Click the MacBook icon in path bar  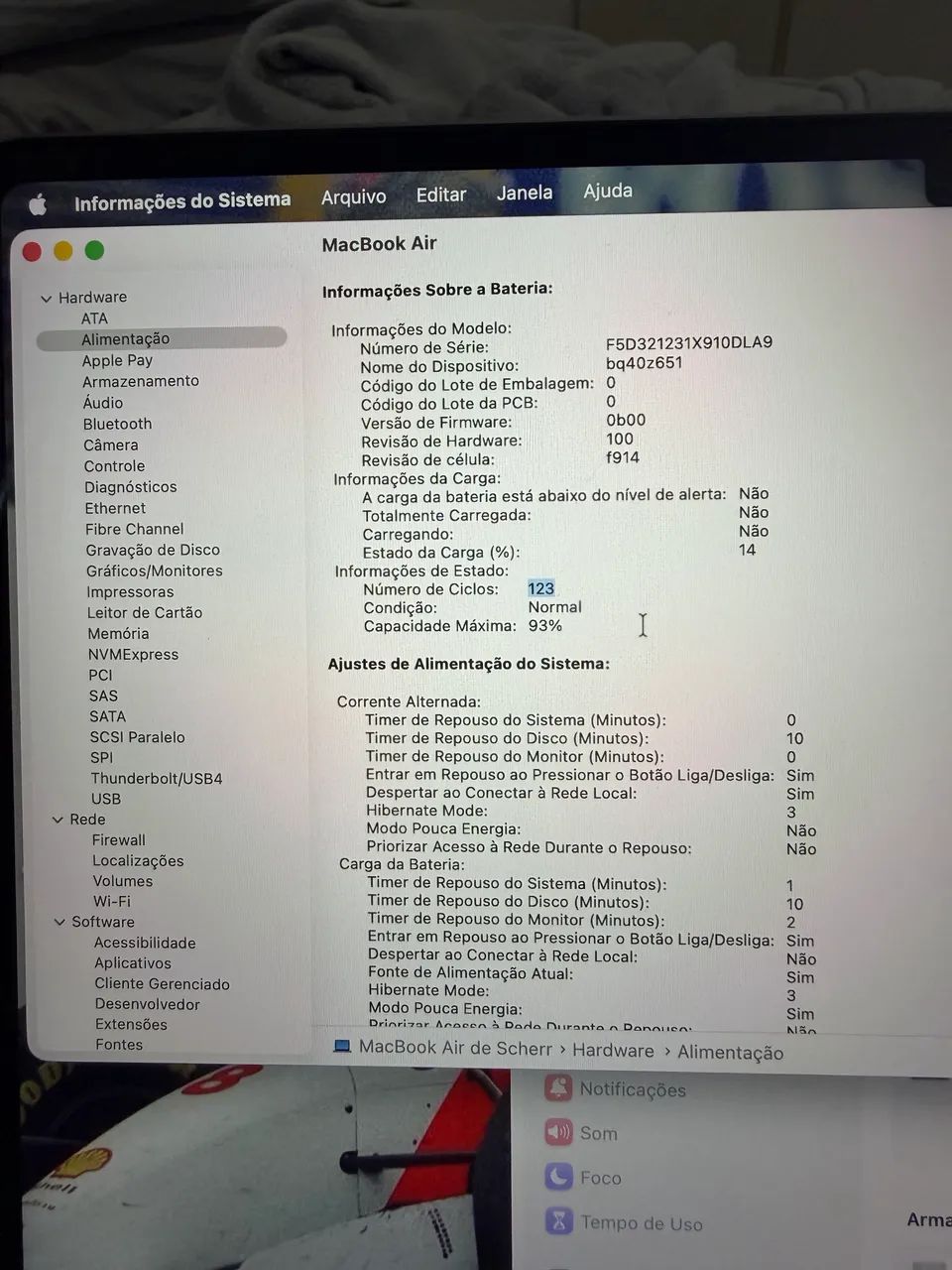coord(342,1046)
